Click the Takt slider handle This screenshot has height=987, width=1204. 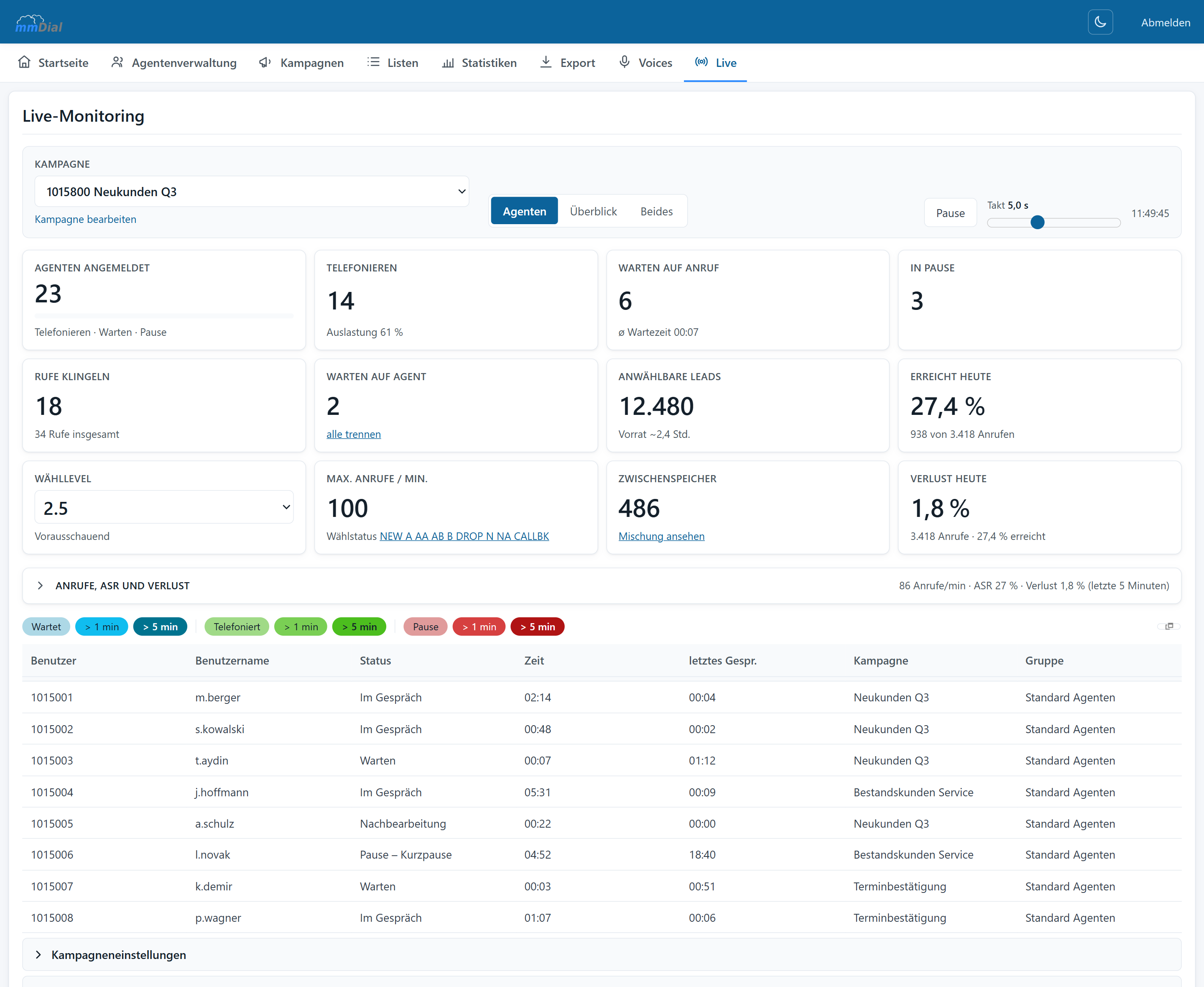1037,222
